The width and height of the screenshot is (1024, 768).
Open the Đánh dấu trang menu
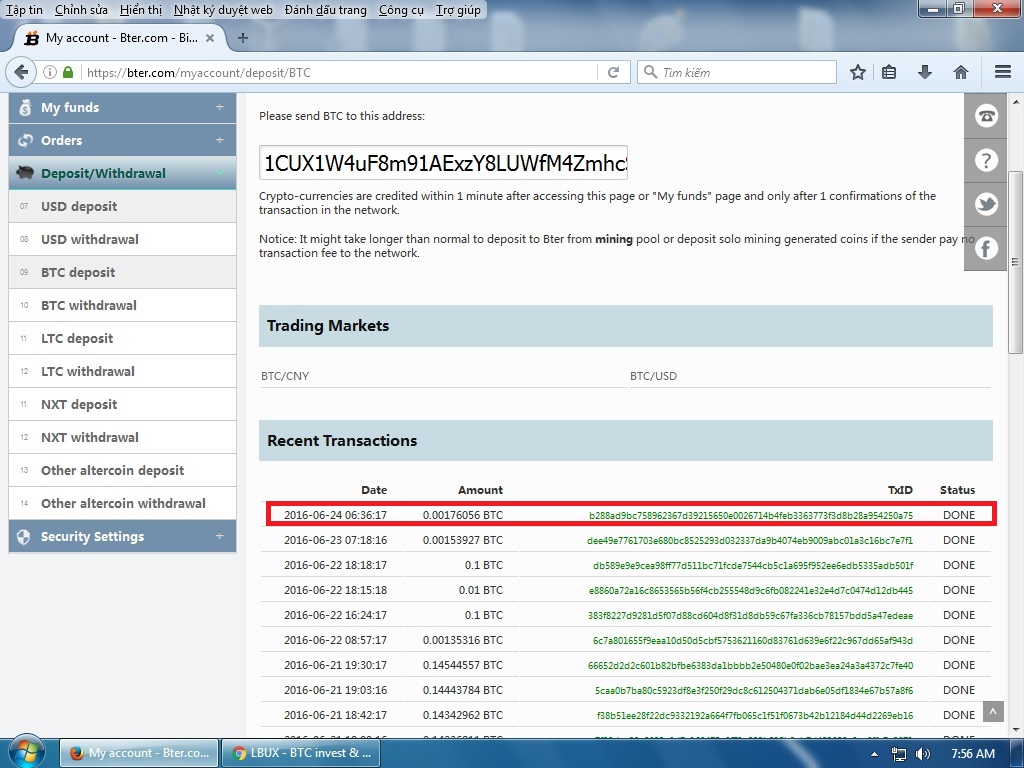325,10
